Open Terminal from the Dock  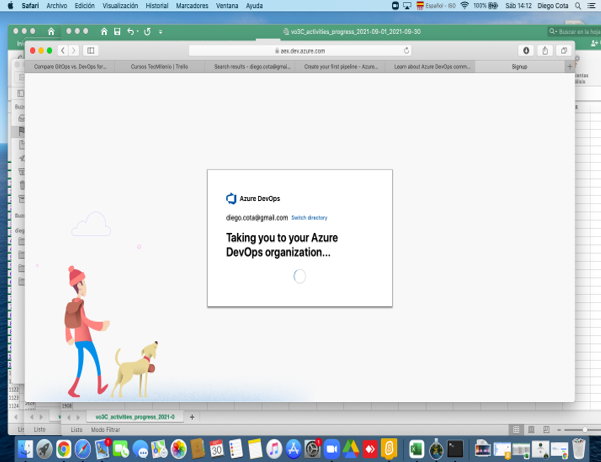(x=455, y=449)
